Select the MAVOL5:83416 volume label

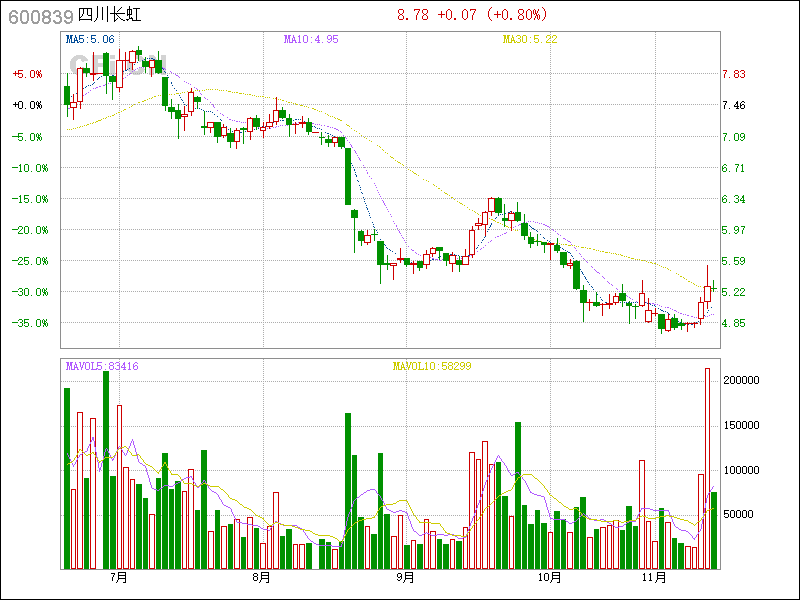(x=102, y=367)
